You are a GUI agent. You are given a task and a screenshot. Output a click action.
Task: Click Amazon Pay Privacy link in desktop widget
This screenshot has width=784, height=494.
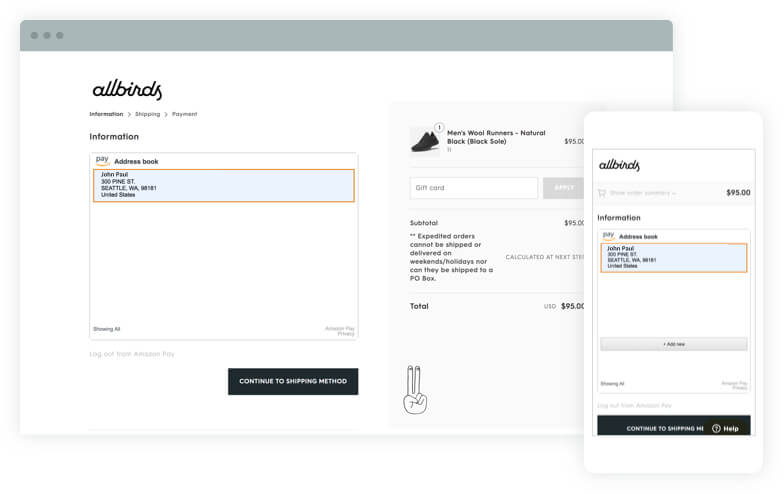[340, 331]
